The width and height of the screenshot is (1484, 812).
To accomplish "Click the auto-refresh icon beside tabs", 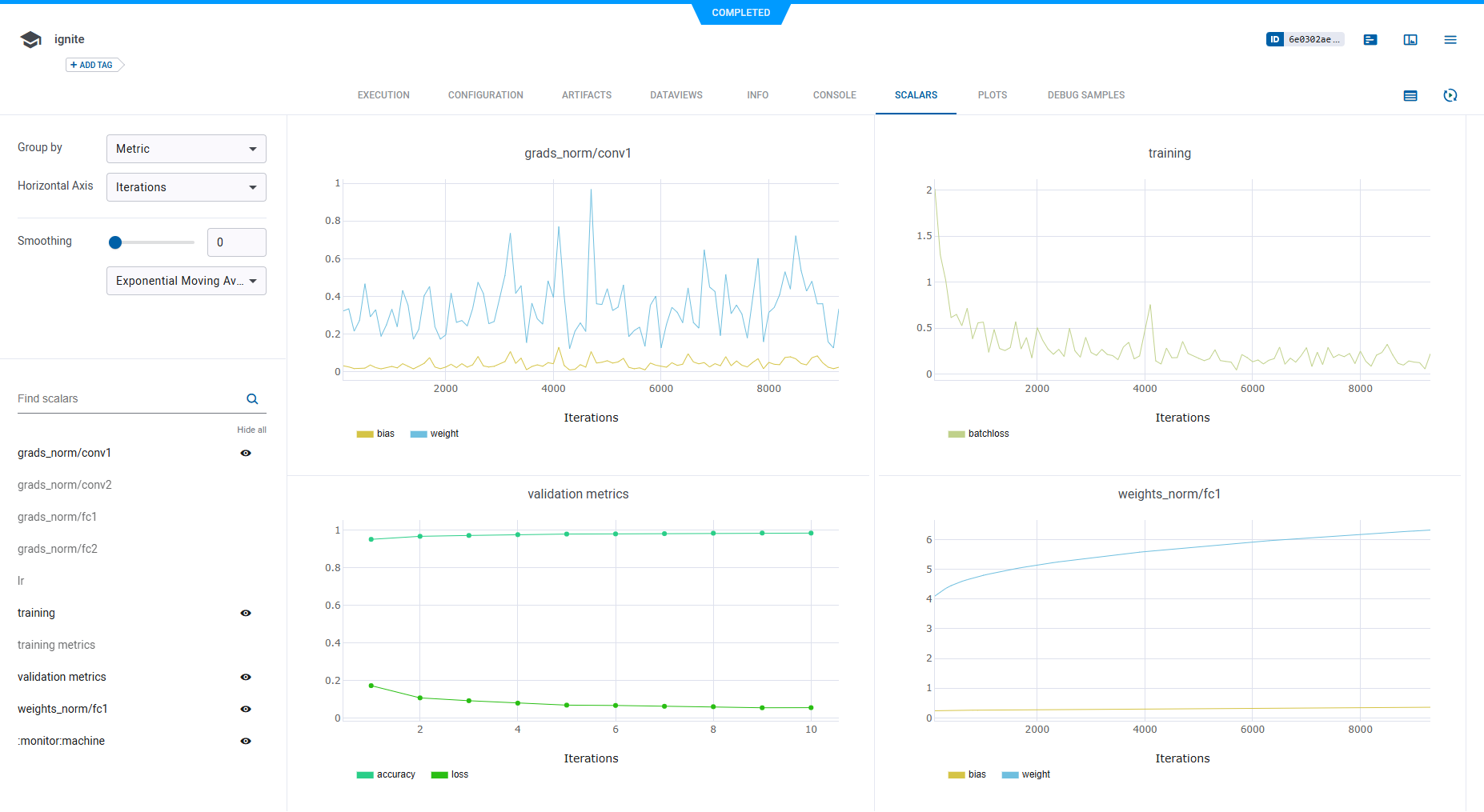I will coord(1450,96).
